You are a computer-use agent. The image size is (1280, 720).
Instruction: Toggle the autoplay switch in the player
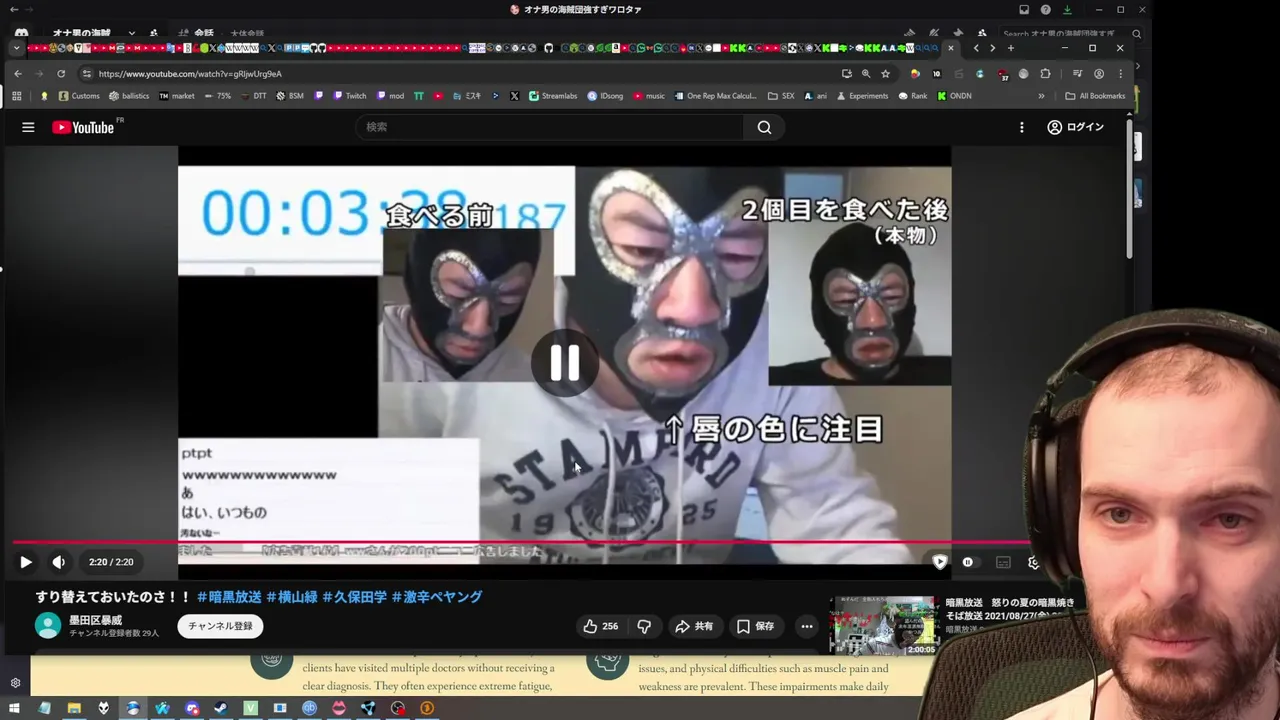[x=968, y=562]
